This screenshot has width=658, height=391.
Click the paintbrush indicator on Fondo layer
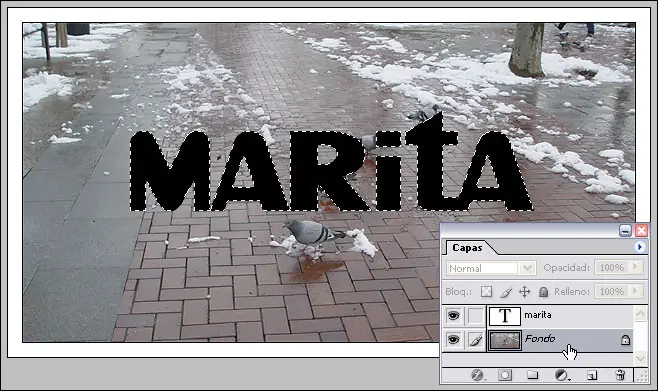[475, 340]
